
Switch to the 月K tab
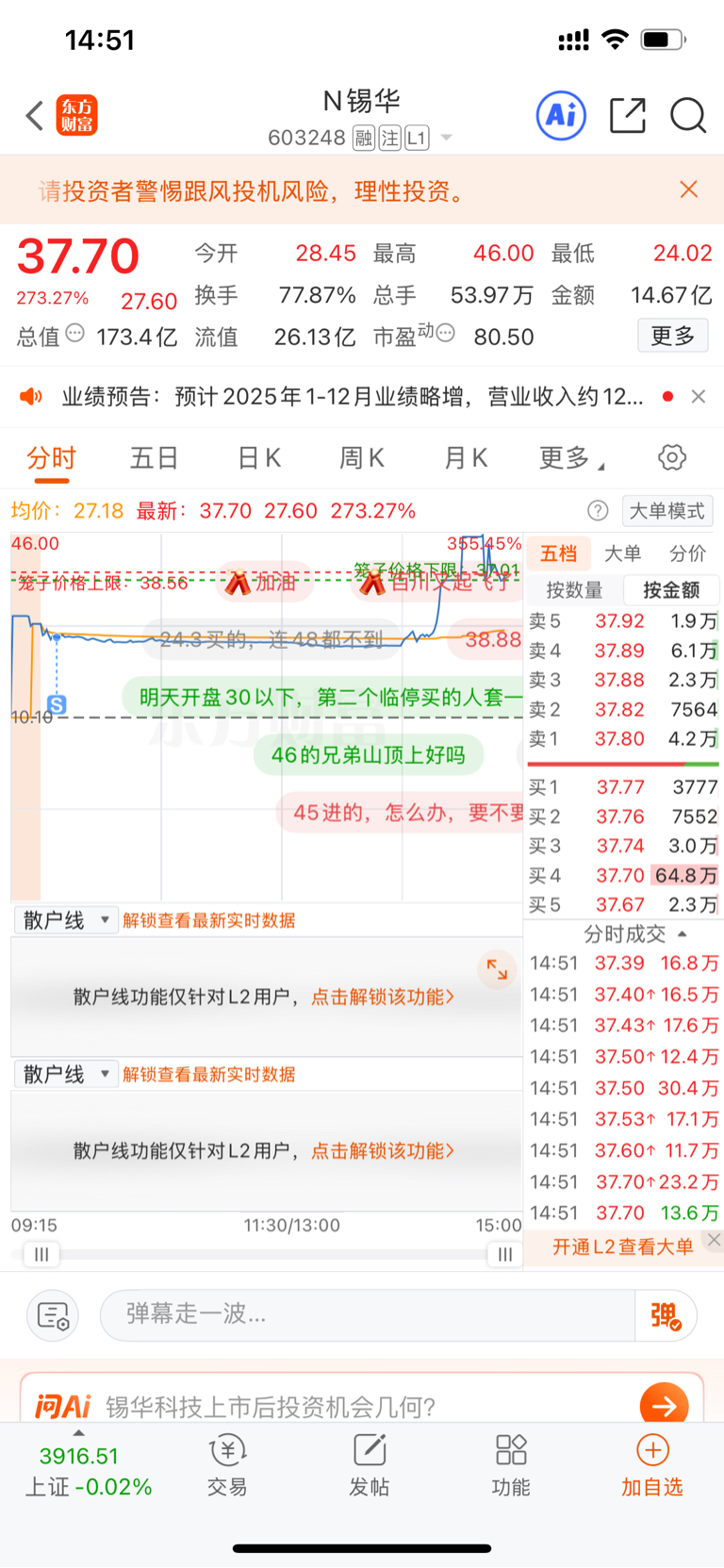tap(466, 458)
